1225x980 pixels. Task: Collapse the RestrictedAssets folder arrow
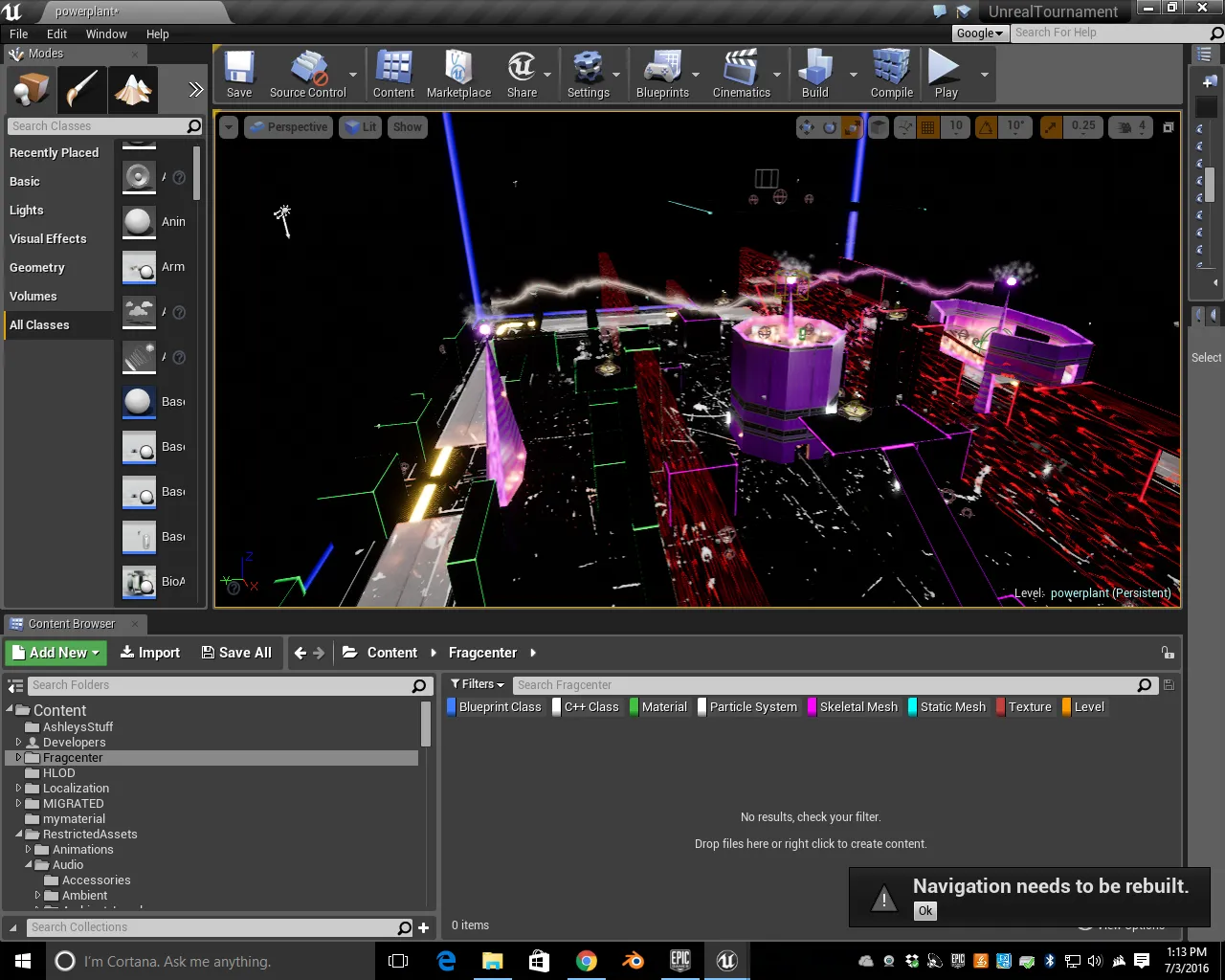pyautogui.click(x=18, y=835)
